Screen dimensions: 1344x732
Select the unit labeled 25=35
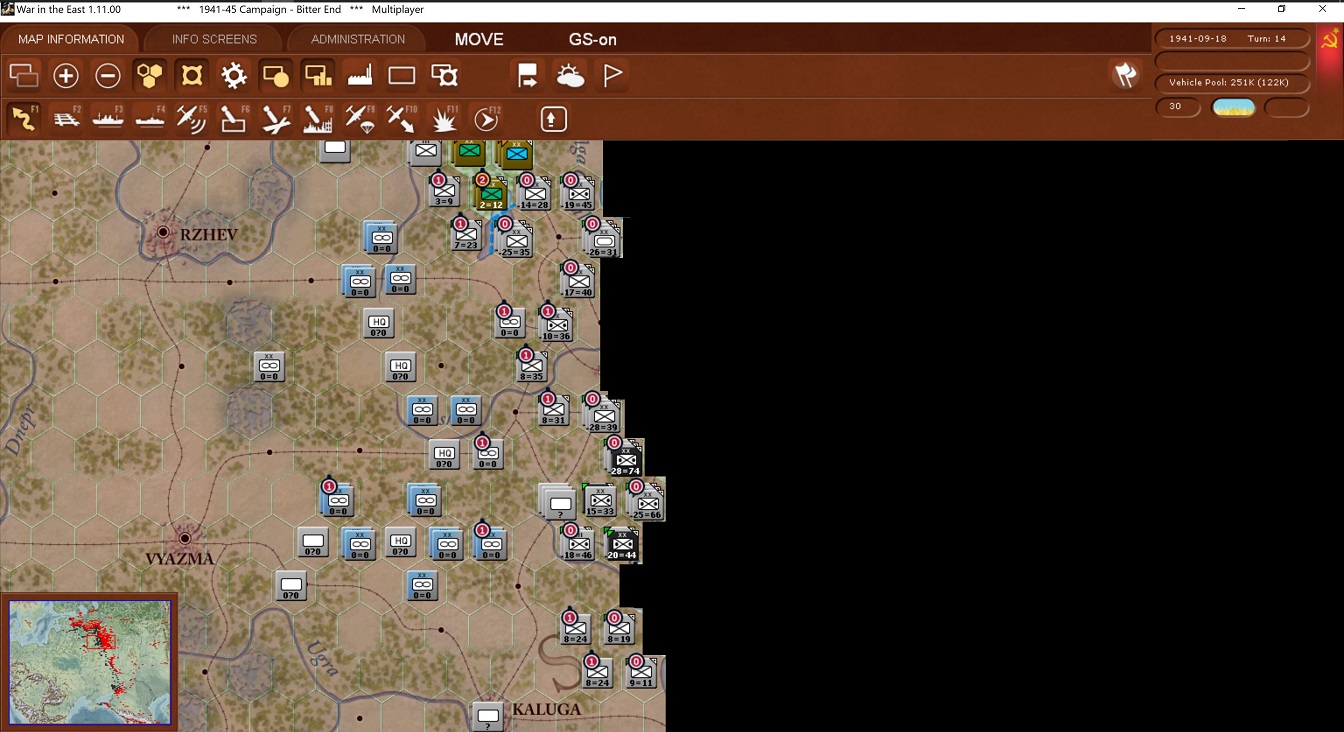516,241
